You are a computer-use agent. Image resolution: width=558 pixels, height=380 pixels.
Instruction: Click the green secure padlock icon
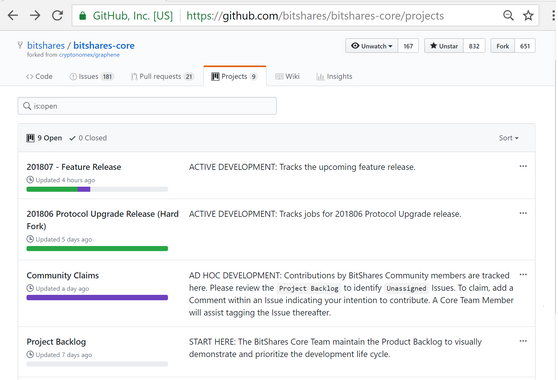coord(83,16)
